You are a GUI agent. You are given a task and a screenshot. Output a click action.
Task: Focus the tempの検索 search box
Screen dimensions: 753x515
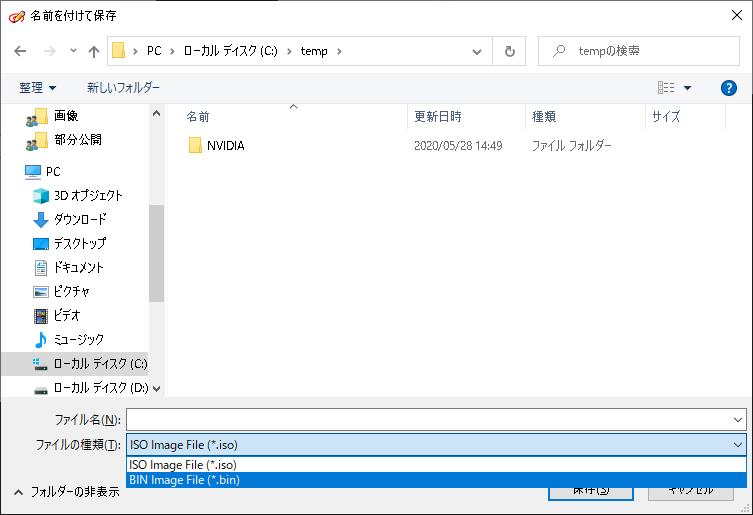pos(639,51)
